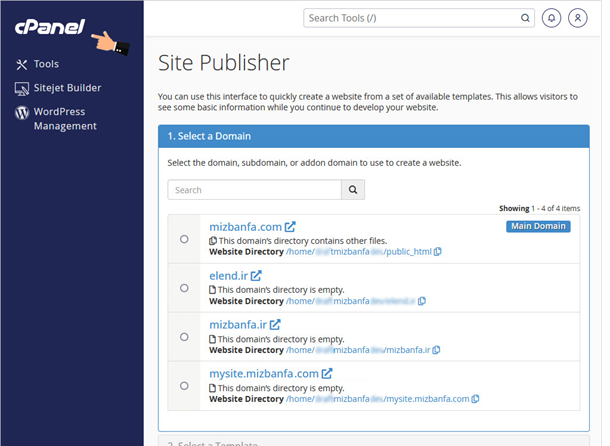The height and width of the screenshot is (446, 610).
Task: Open the mysite.mizbanfa.com domain link
Action: [x=264, y=374]
